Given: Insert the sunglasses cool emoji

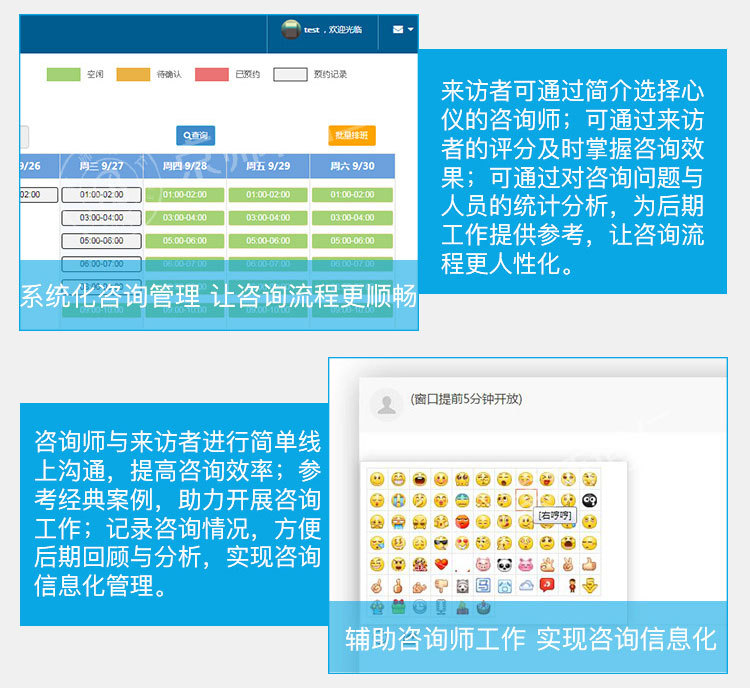Looking at the screenshot, I should click(441, 543).
